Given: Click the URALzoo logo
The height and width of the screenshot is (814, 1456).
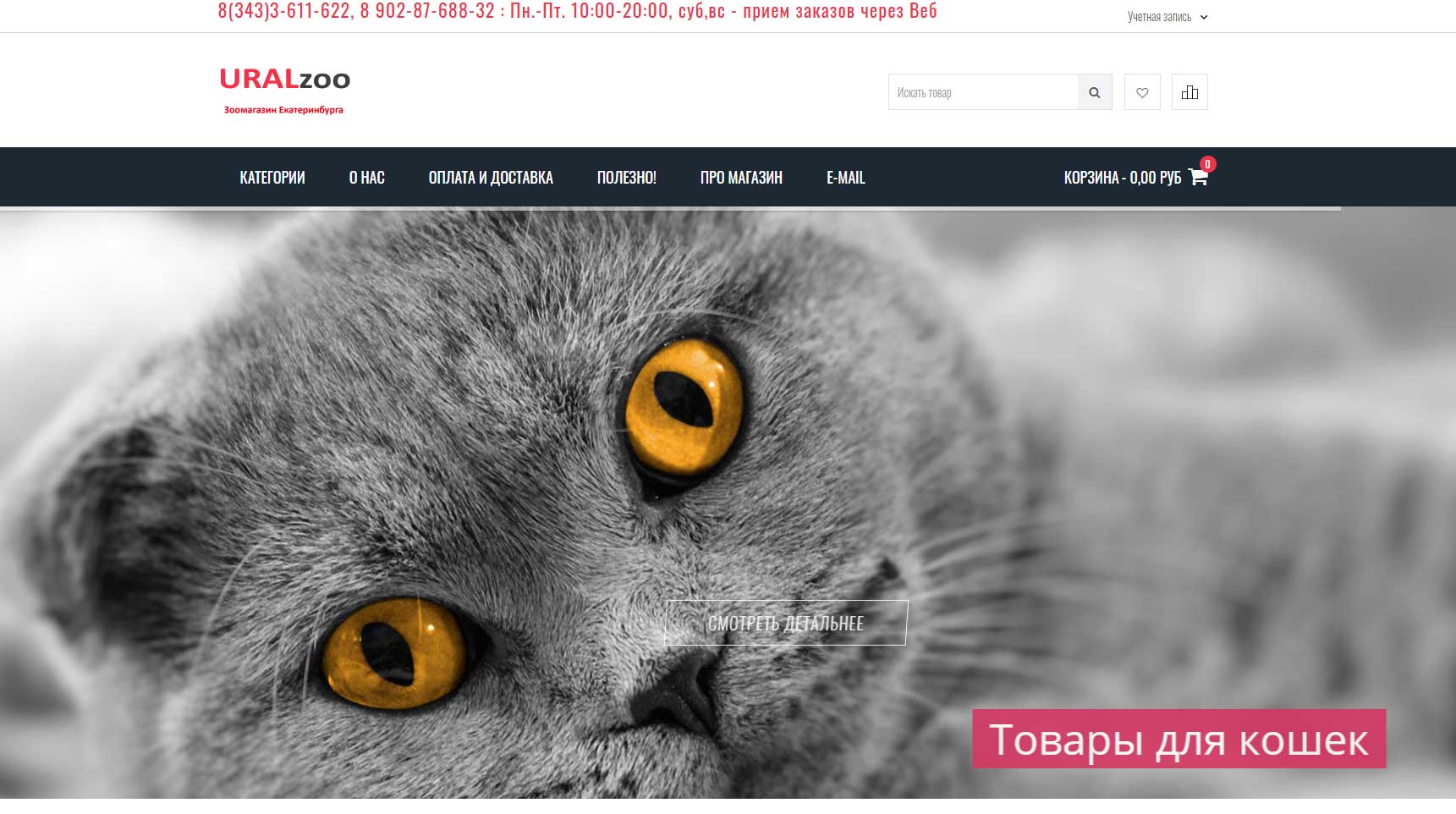Looking at the screenshot, I should tap(285, 80).
